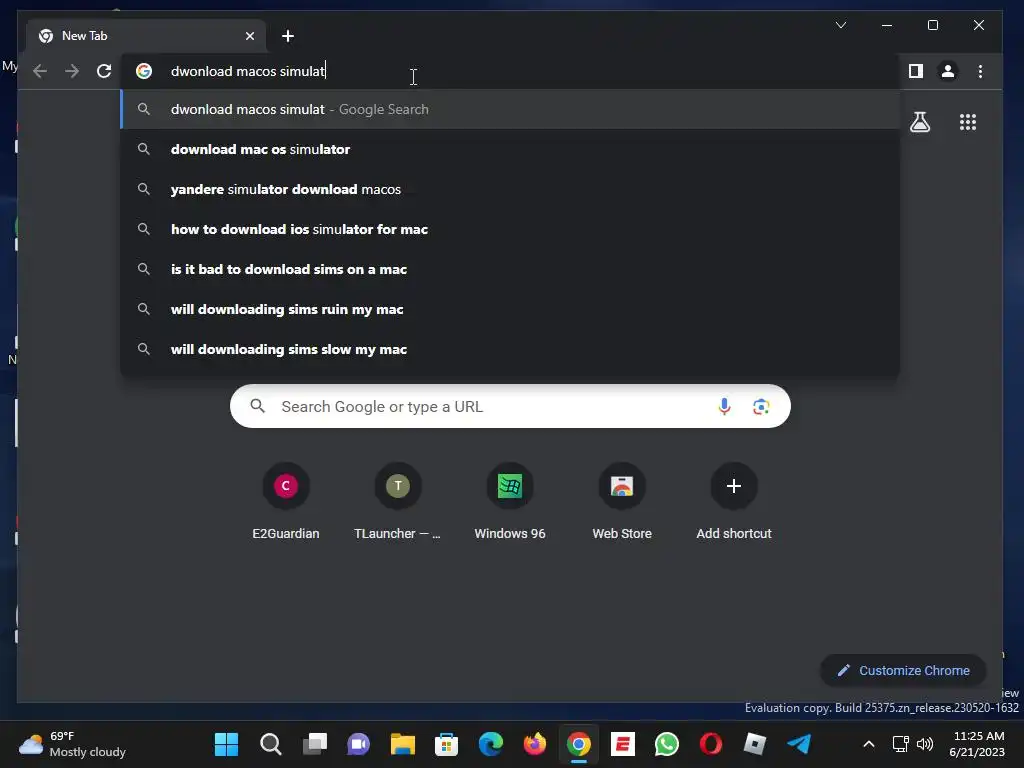Open Roblox from taskbar
The image size is (1024, 768).
point(754,744)
